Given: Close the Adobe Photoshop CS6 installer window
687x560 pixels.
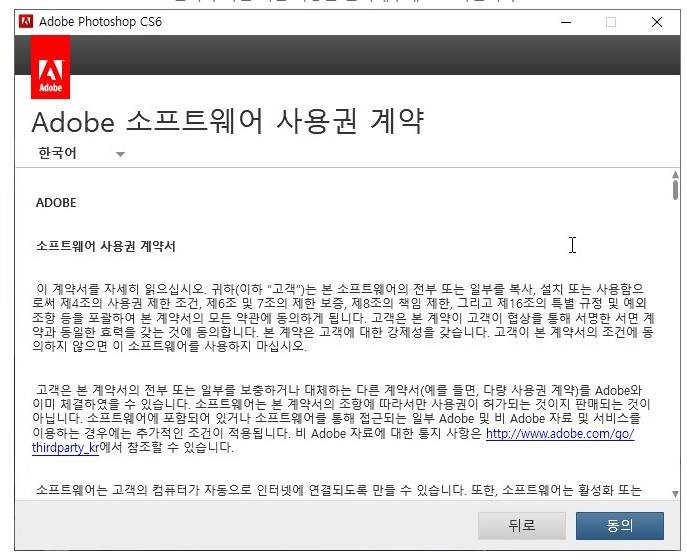Looking at the screenshot, I should (x=656, y=22).
